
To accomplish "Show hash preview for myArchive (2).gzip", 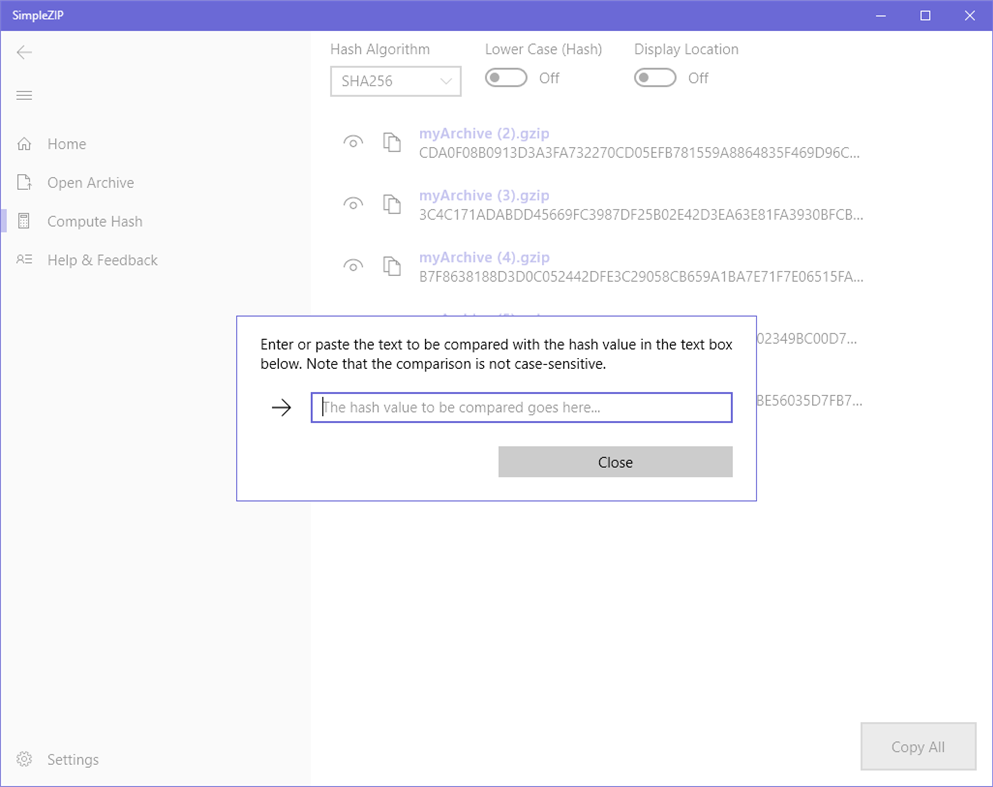I will tap(353, 142).
